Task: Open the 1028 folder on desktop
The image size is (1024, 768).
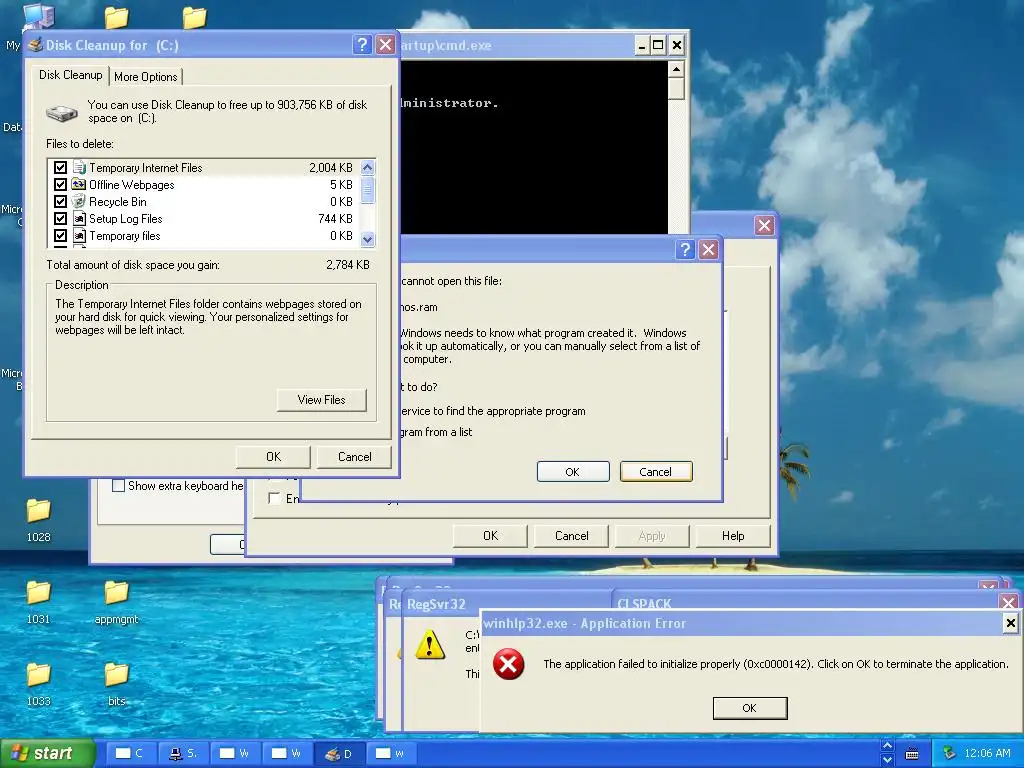Action: click(39, 520)
